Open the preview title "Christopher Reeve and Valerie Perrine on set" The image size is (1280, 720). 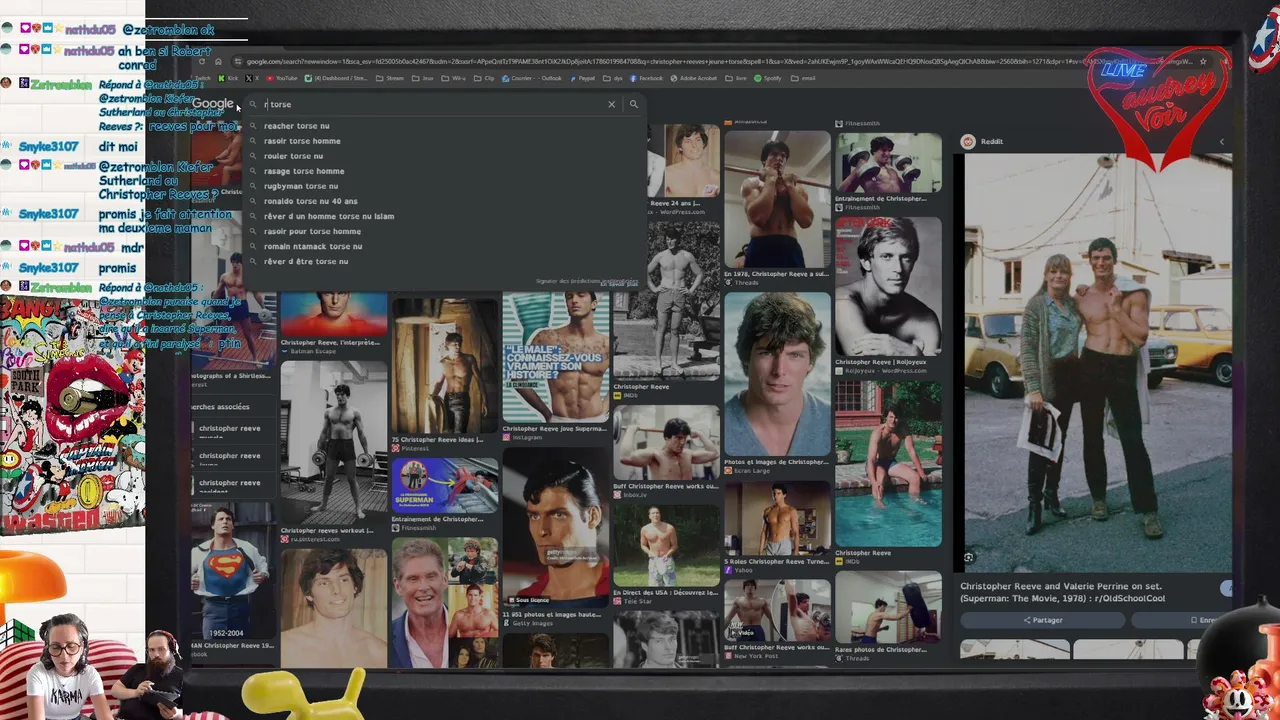[1062, 592]
